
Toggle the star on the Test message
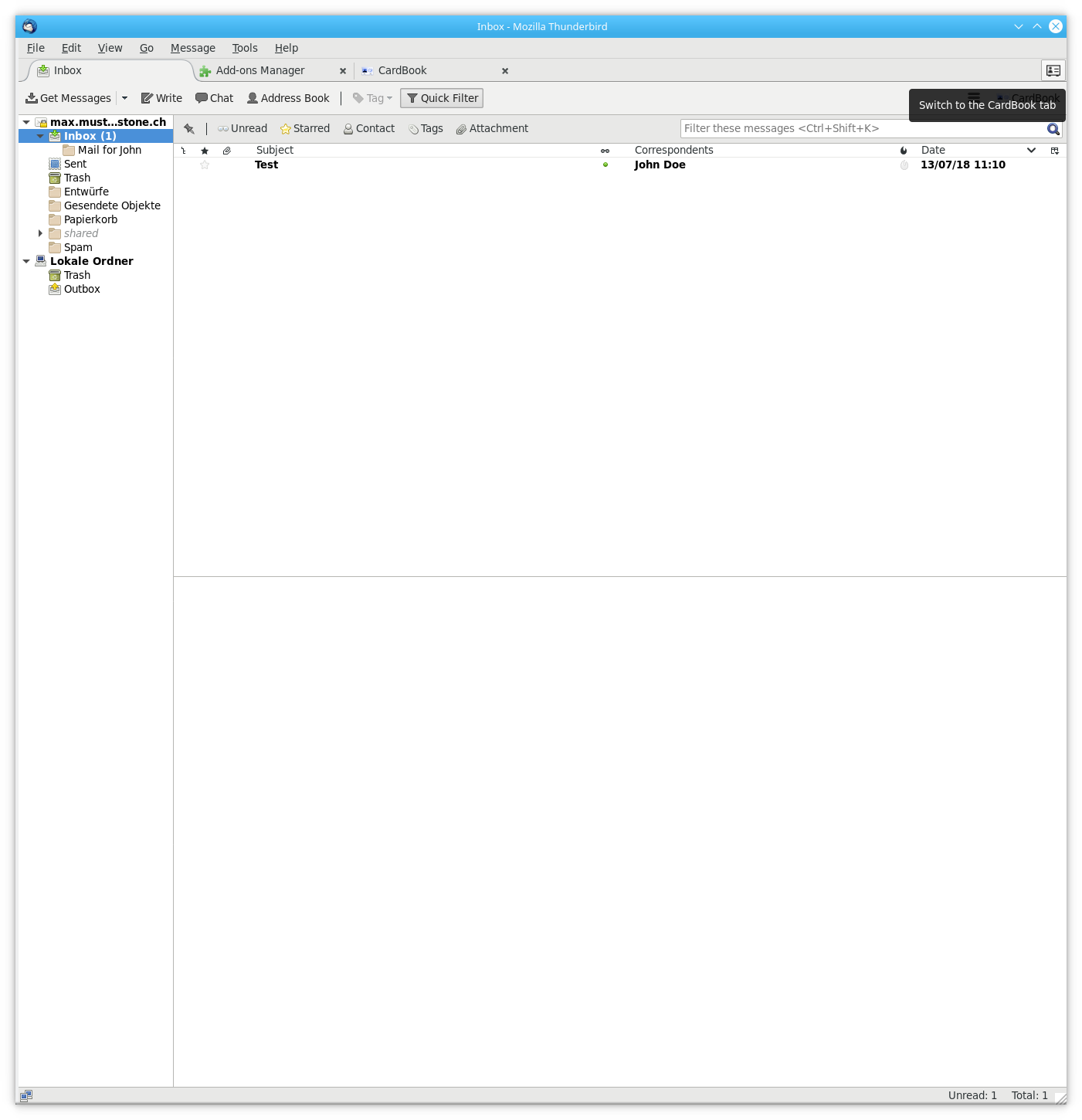click(205, 165)
